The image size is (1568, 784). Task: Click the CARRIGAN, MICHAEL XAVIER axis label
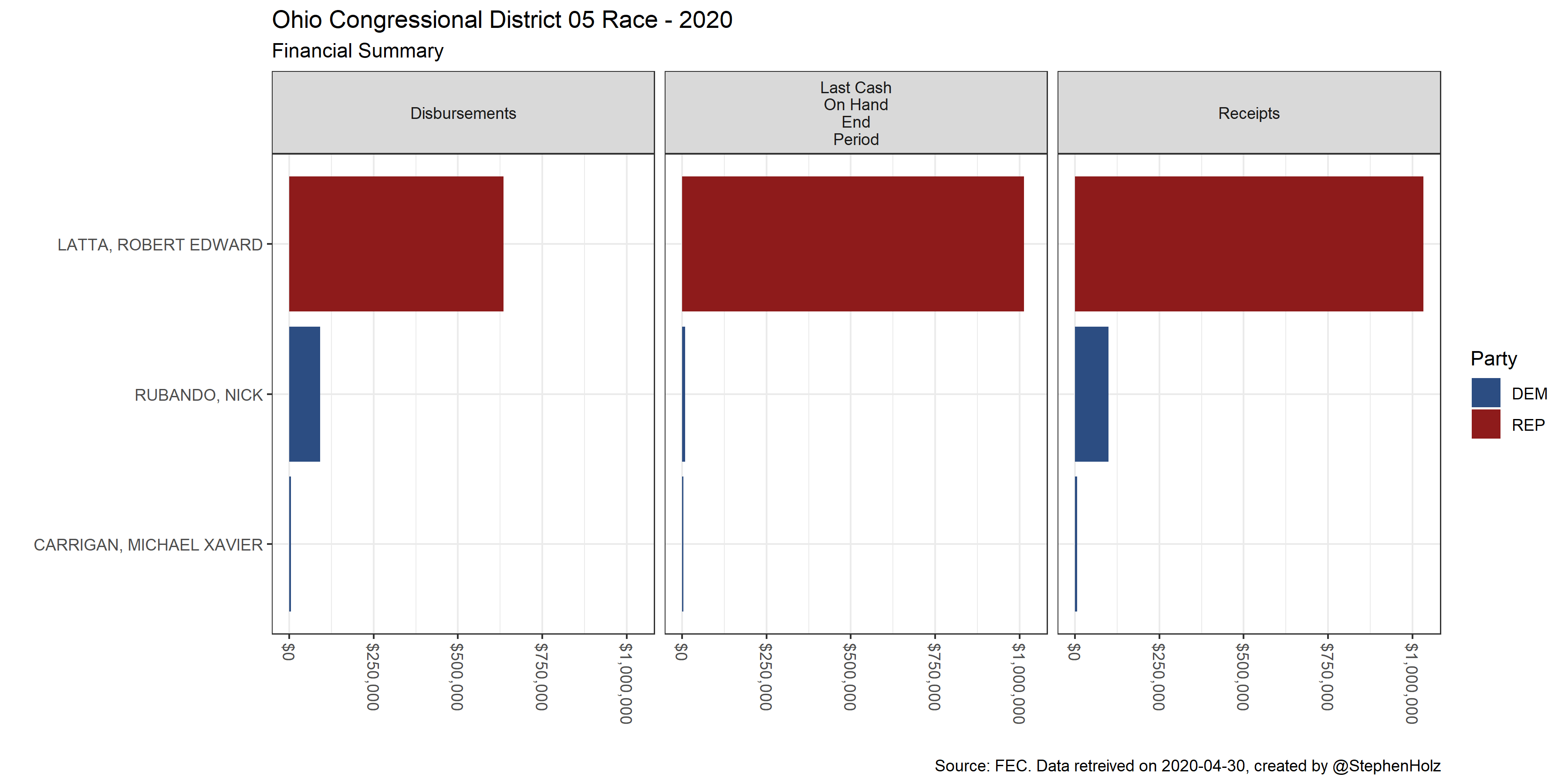pyautogui.click(x=148, y=545)
